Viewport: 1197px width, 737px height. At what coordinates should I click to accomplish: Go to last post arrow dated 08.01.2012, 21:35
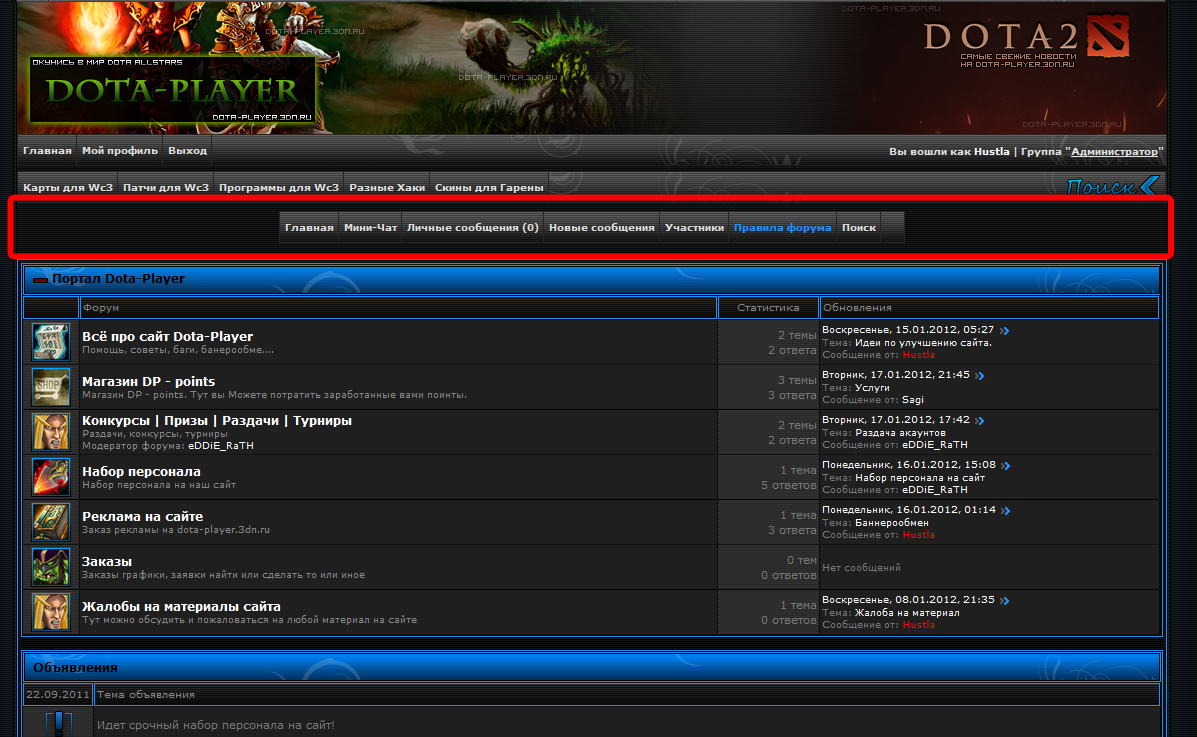click(x=1005, y=601)
